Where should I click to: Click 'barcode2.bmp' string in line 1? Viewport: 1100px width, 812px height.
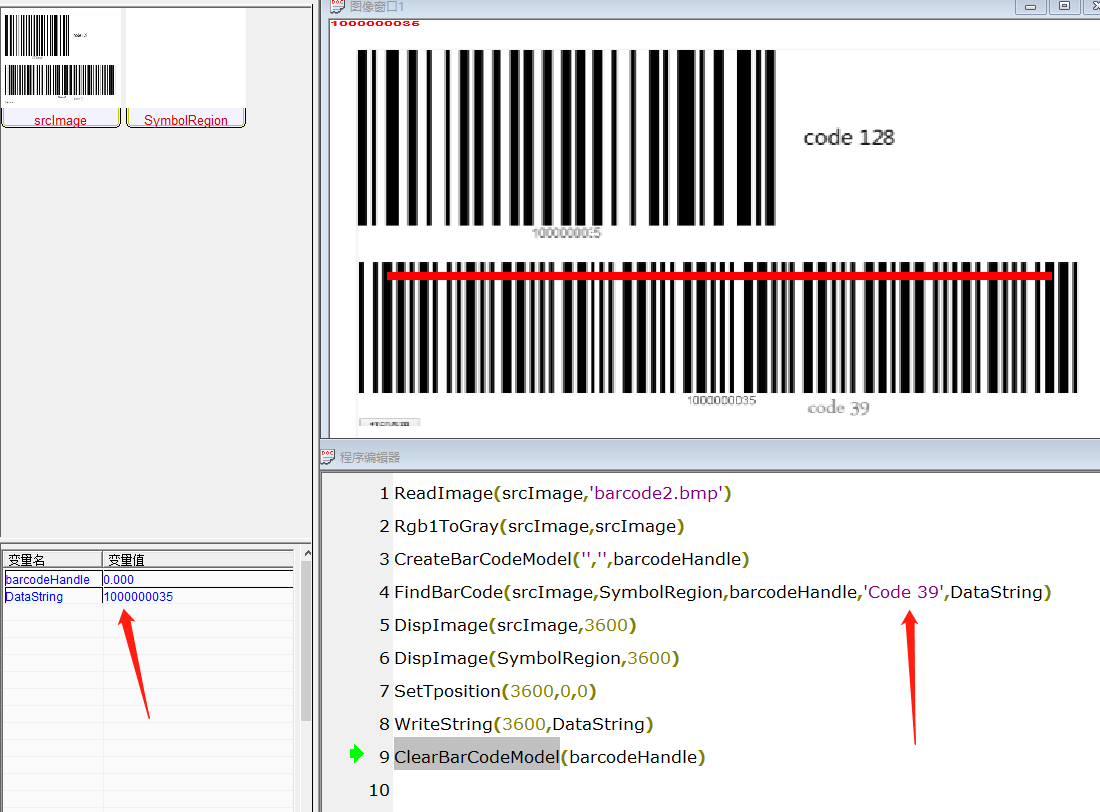pos(657,493)
